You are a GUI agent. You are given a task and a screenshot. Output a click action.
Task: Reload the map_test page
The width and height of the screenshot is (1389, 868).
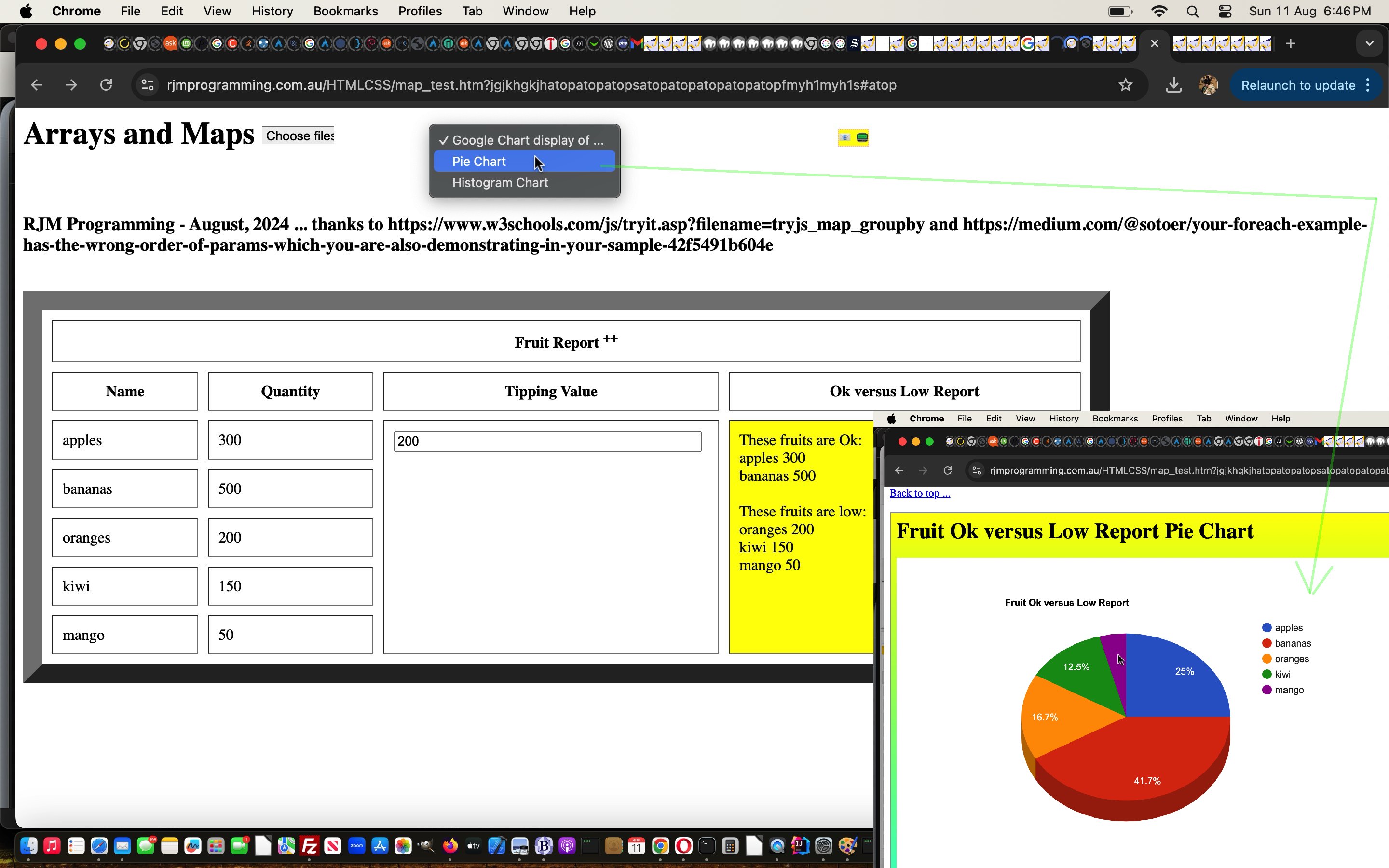106,85
